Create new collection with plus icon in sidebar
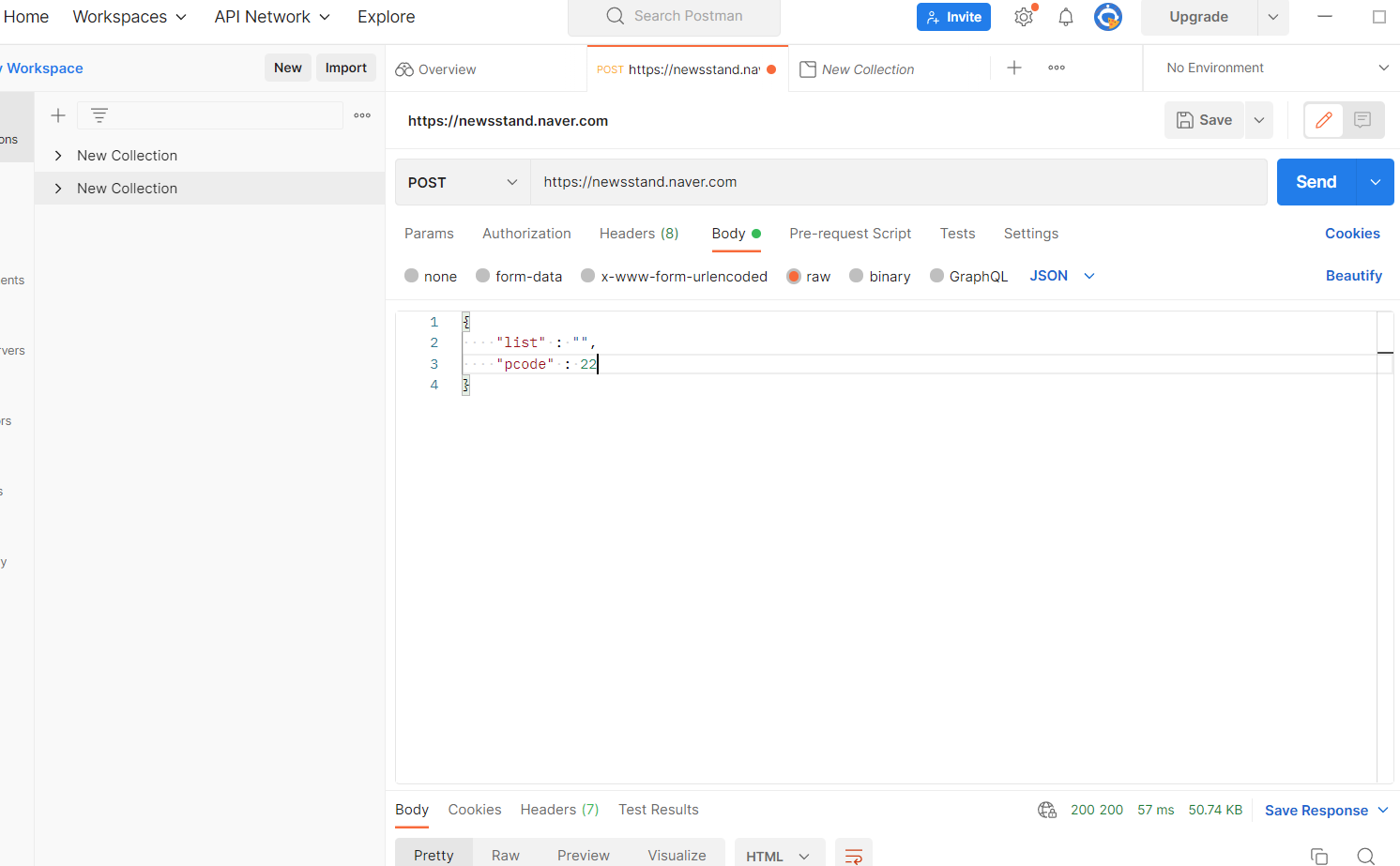The height and width of the screenshot is (866, 1400). [x=58, y=115]
